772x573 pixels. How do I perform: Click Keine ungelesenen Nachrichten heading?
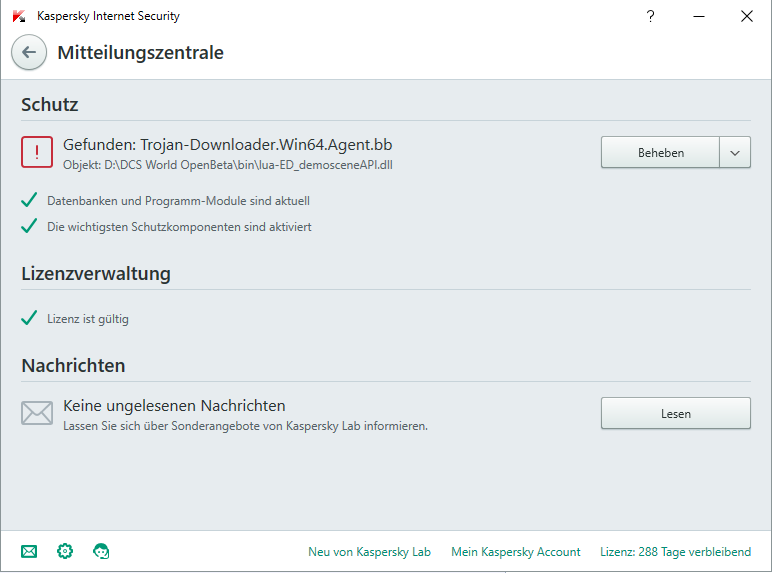(x=174, y=406)
